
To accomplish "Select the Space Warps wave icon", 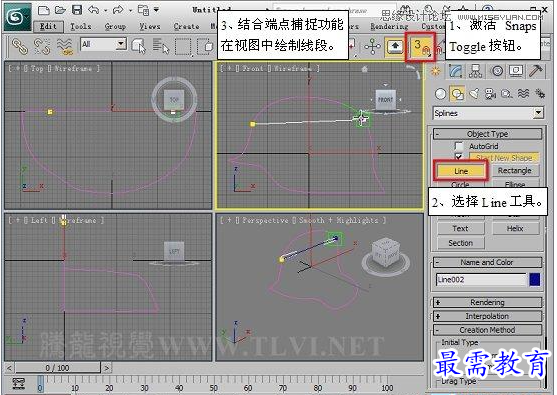I will [x=523, y=94].
